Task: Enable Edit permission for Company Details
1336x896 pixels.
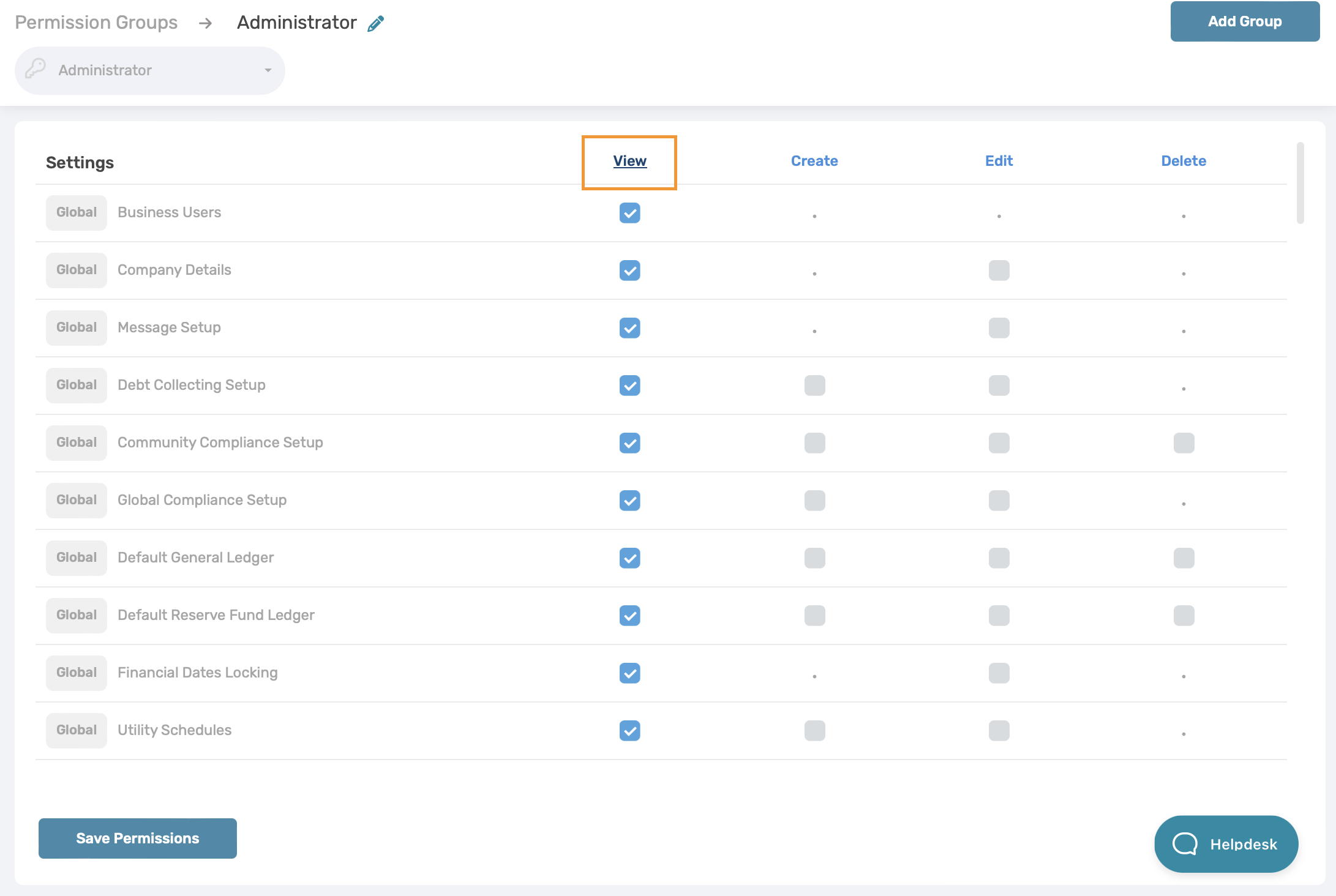Action: tap(999, 271)
